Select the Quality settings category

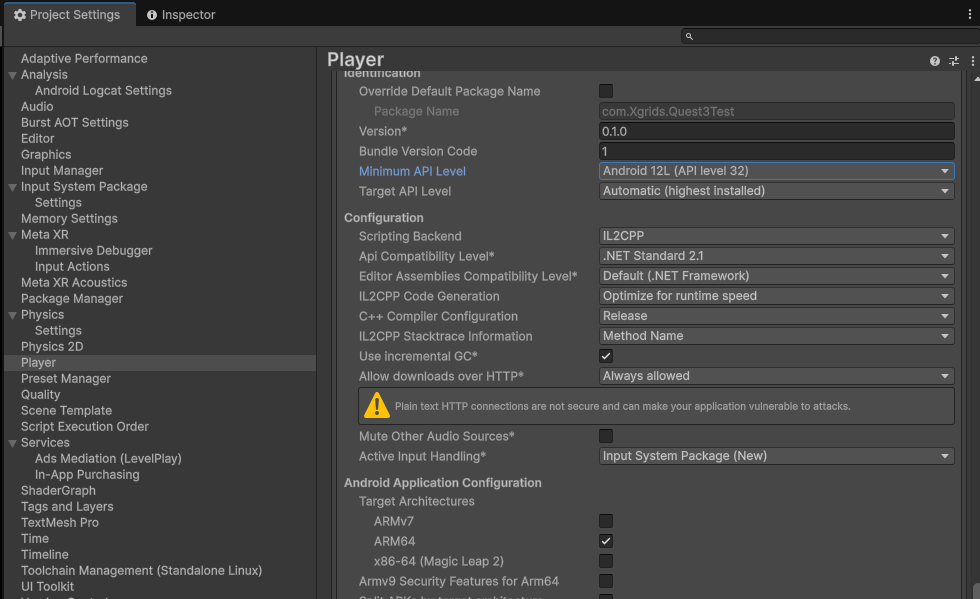(x=41, y=395)
